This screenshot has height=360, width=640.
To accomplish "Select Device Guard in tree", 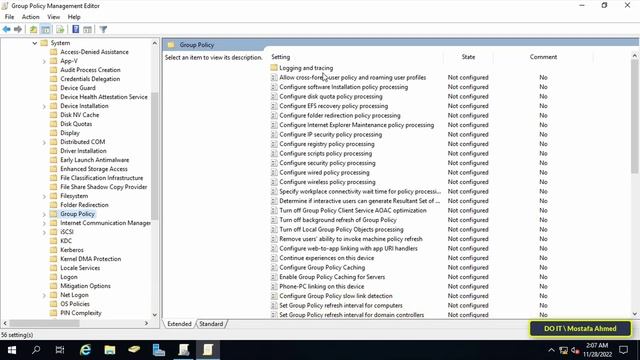I will point(78,88).
